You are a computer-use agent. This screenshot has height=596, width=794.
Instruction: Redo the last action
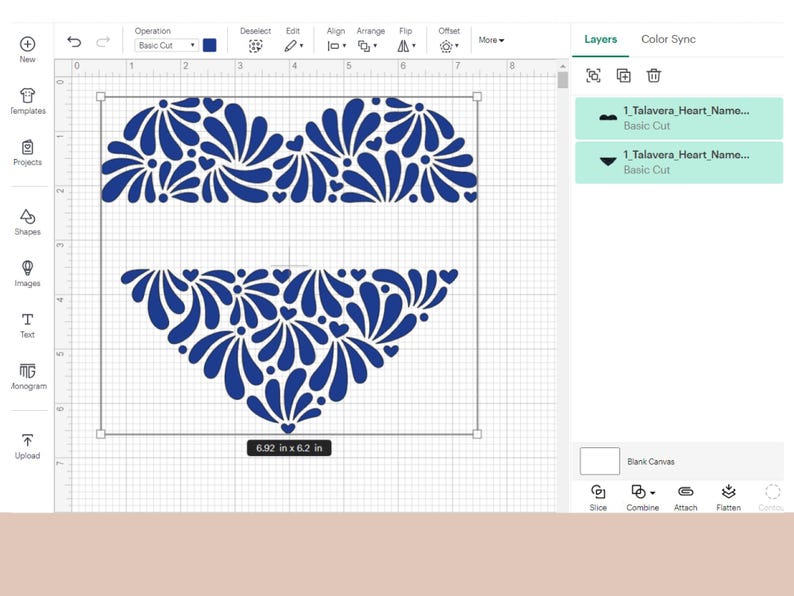tap(103, 42)
